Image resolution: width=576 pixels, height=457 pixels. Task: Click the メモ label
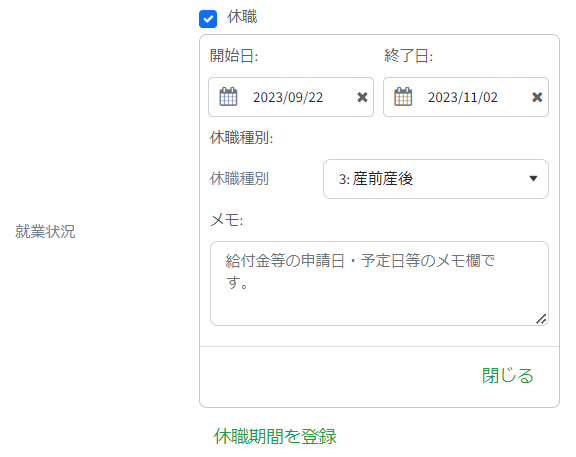226,220
